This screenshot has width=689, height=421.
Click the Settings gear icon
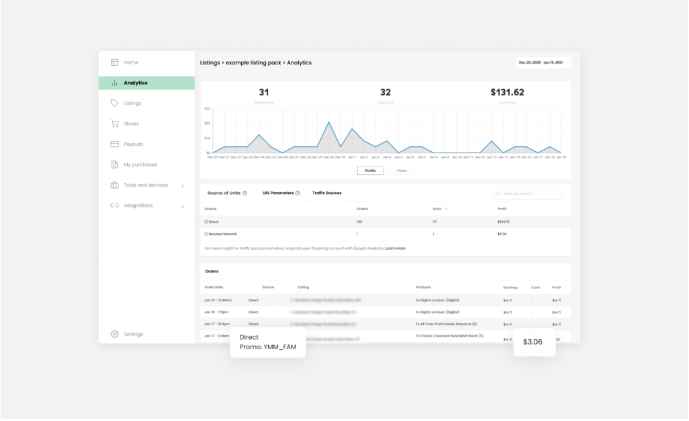[114, 334]
